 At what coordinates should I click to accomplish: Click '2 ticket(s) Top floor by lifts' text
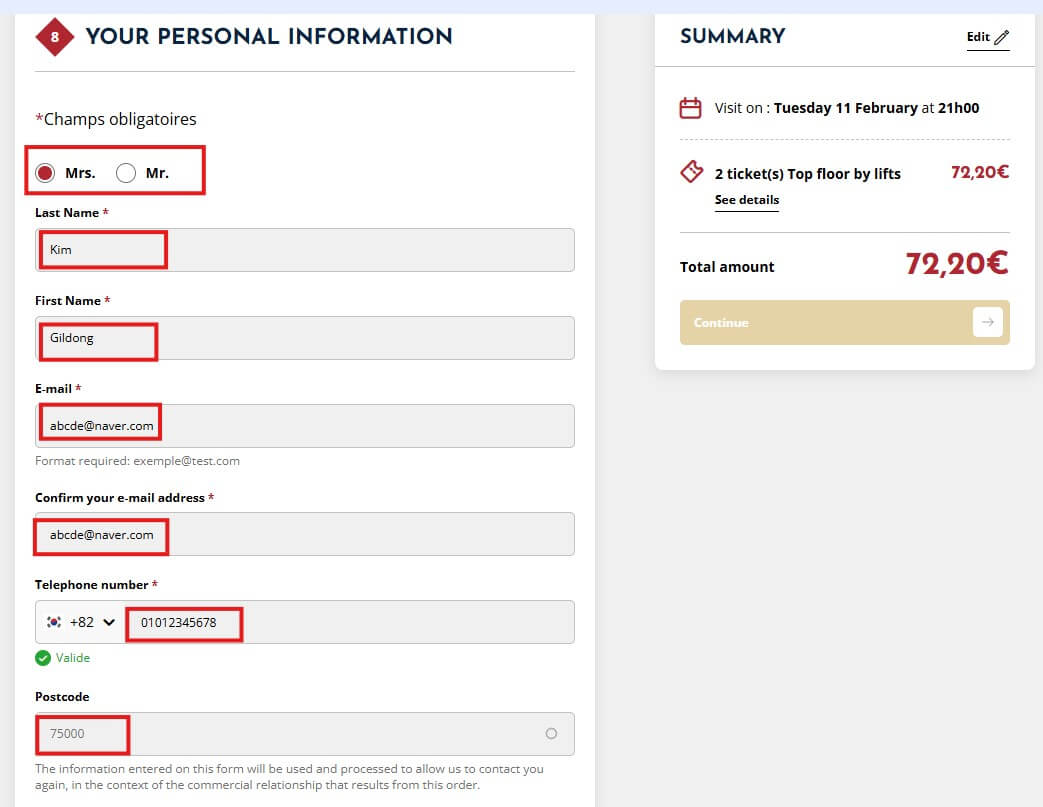coord(808,174)
